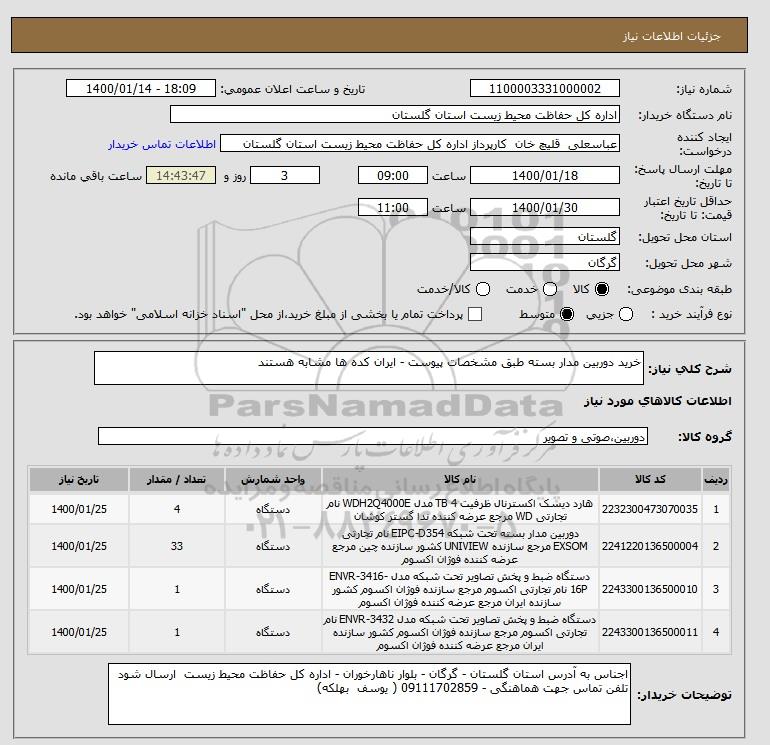Screen dimensions: 770x745
Task: Toggle Islamic treasury bonds payment checkbox
Action: [475, 314]
